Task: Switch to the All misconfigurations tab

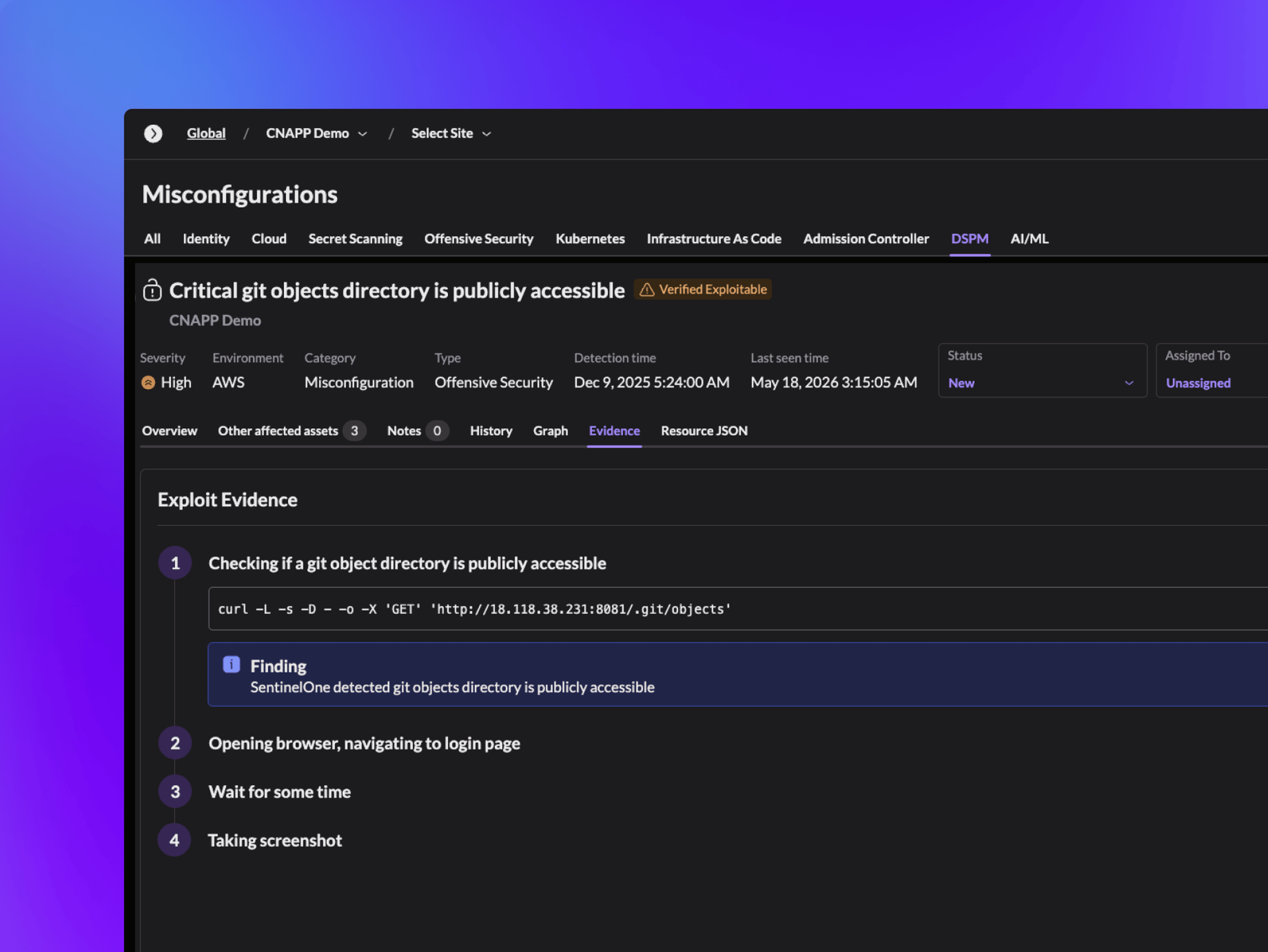Action: 152,239
